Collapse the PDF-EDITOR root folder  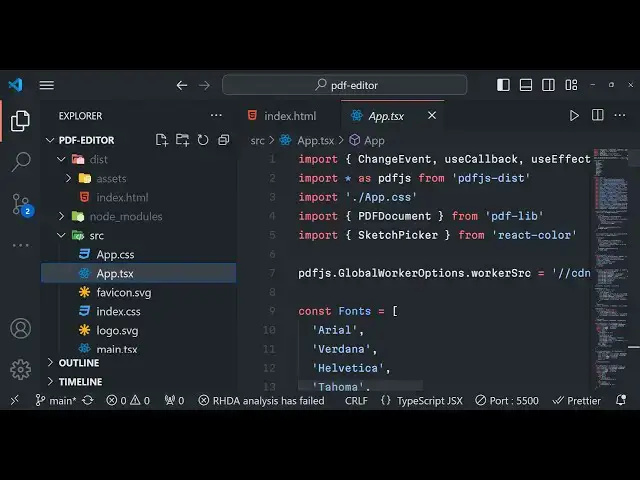click(50, 140)
